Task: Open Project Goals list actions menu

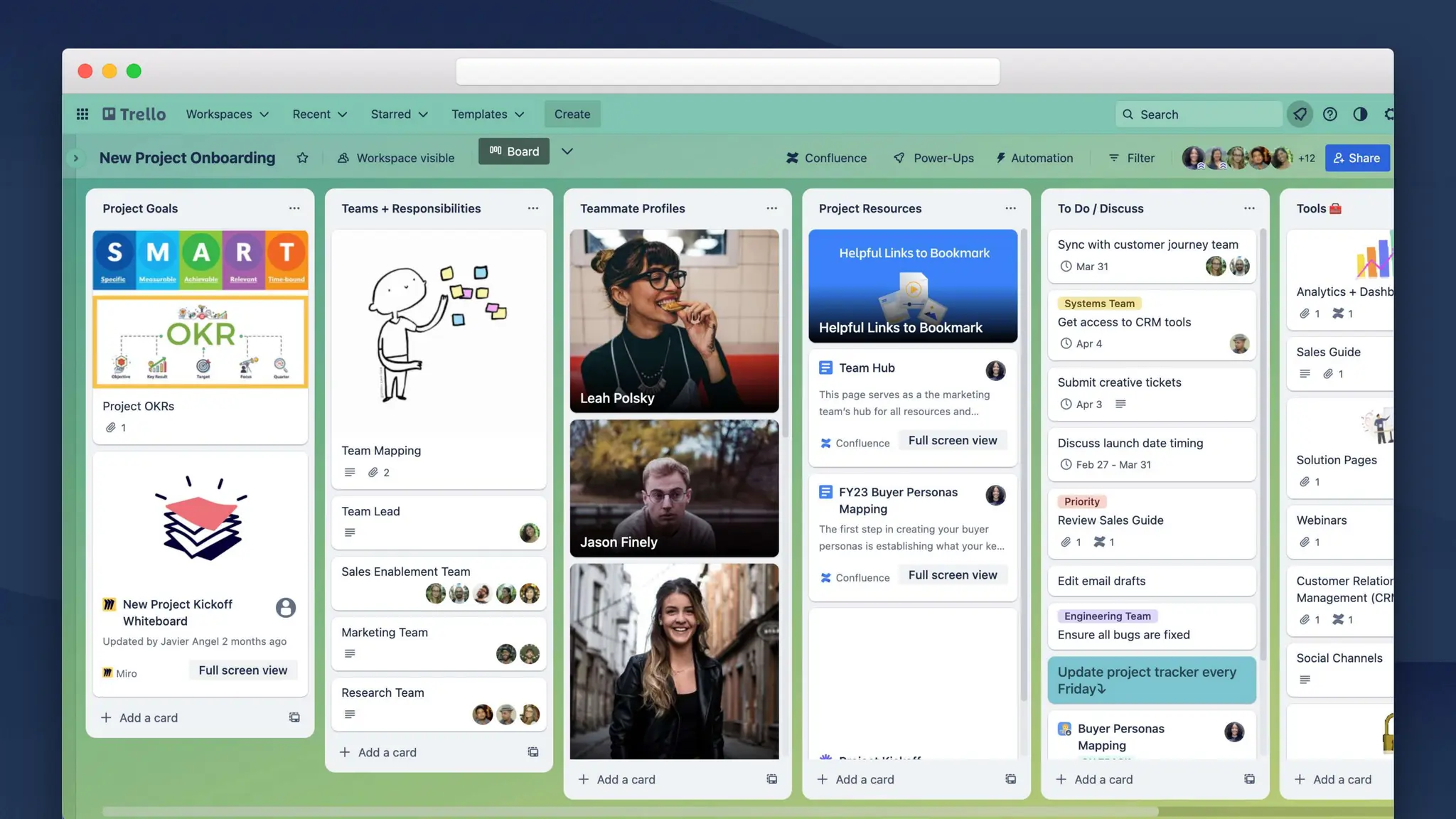Action: 294,208
